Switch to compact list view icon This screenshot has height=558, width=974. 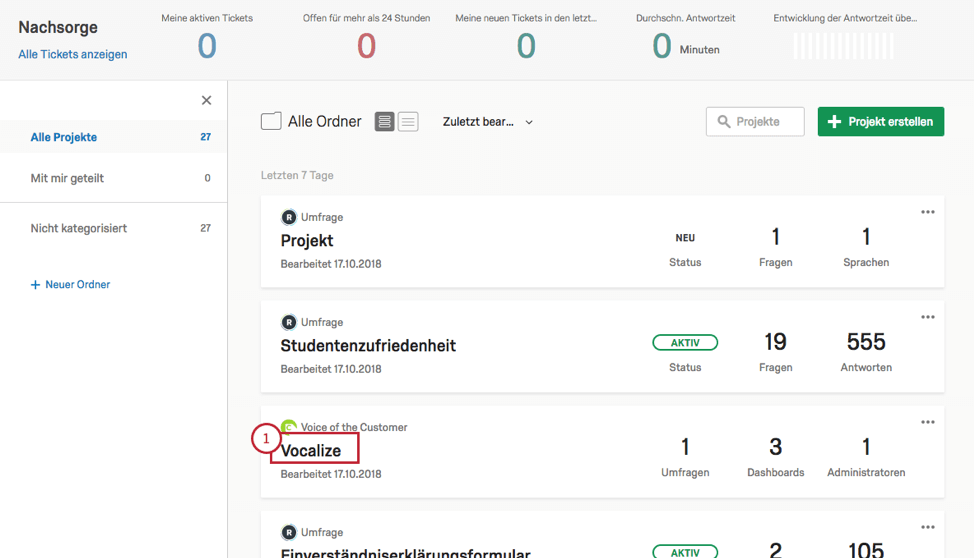pyautogui.click(x=408, y=122)
